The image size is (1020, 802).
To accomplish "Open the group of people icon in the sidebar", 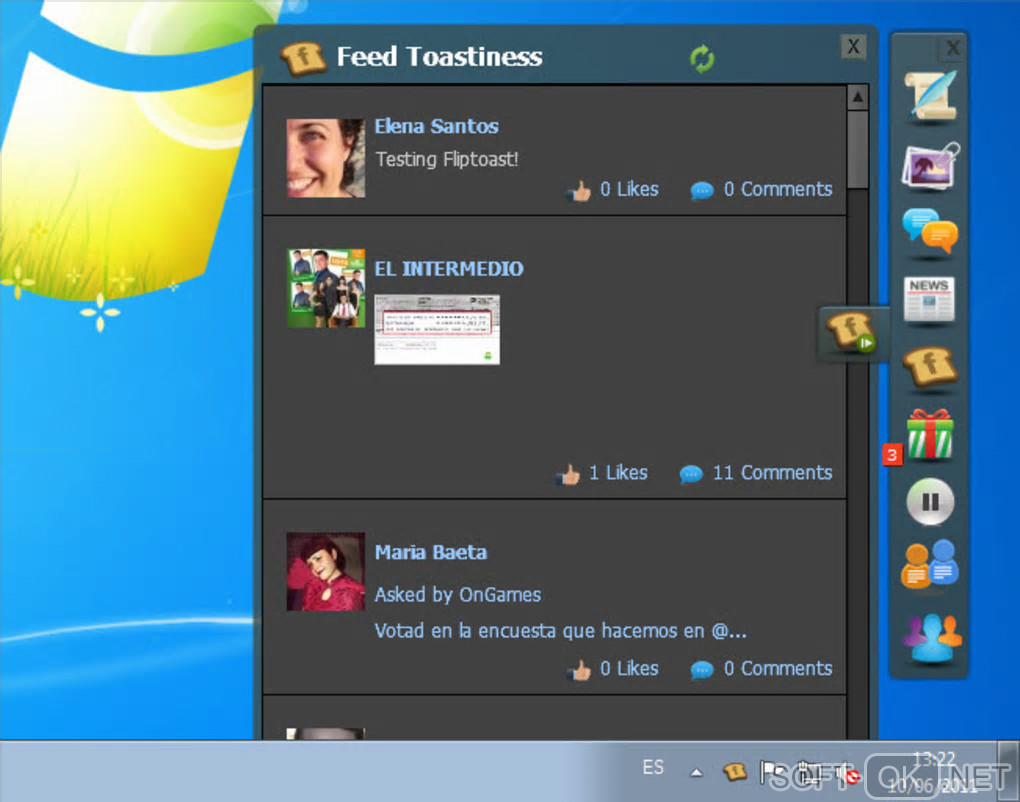I will [932, 637].
